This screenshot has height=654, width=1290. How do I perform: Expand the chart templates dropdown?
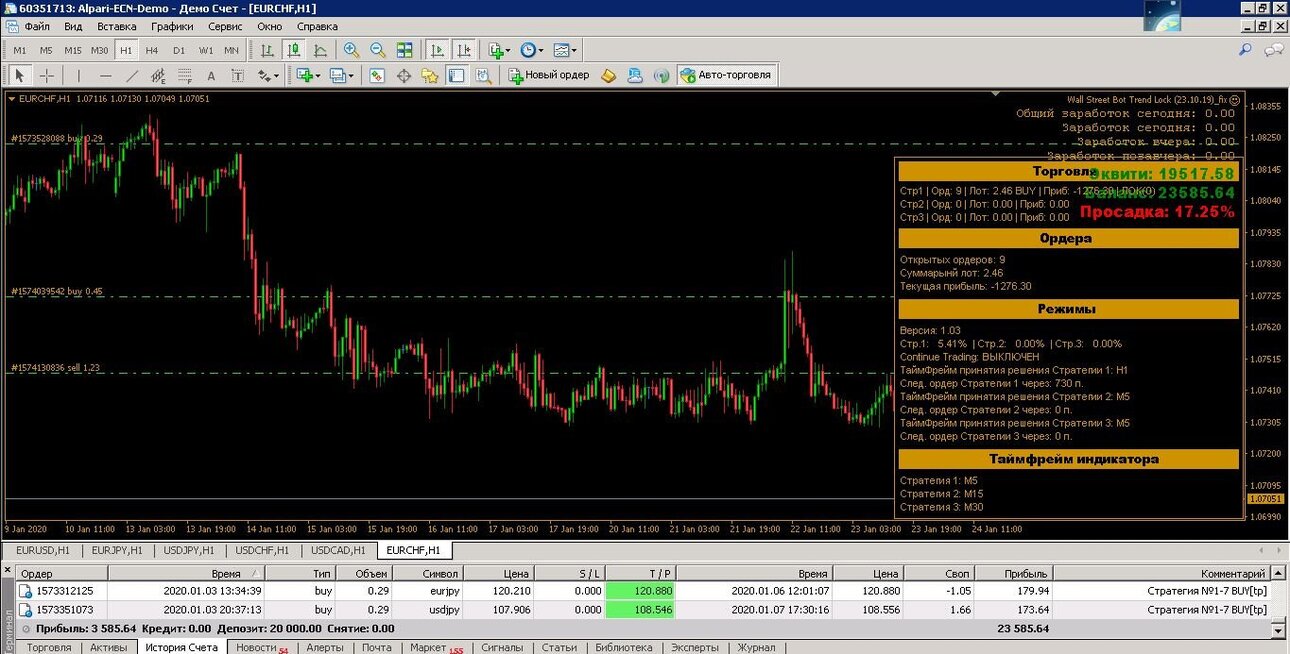click(x=565, y=50)
